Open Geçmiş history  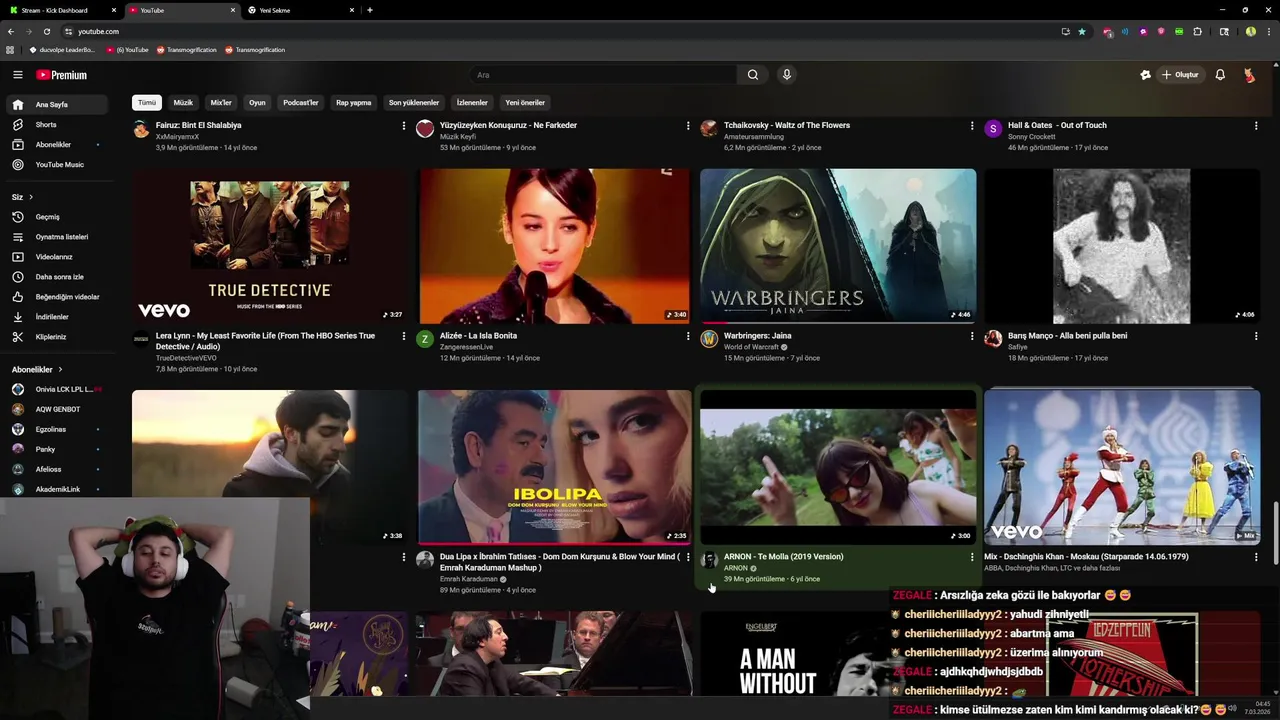(x=56, y=217)
